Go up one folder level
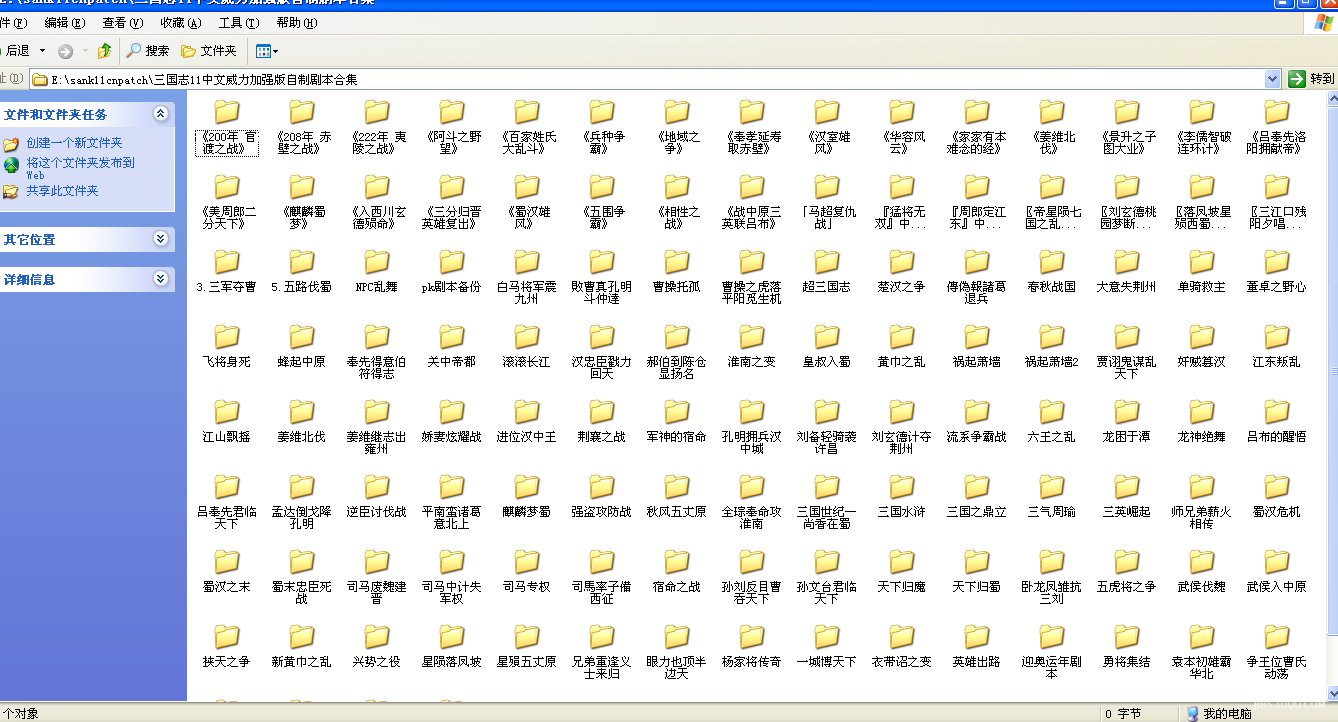 click(104, 51)
